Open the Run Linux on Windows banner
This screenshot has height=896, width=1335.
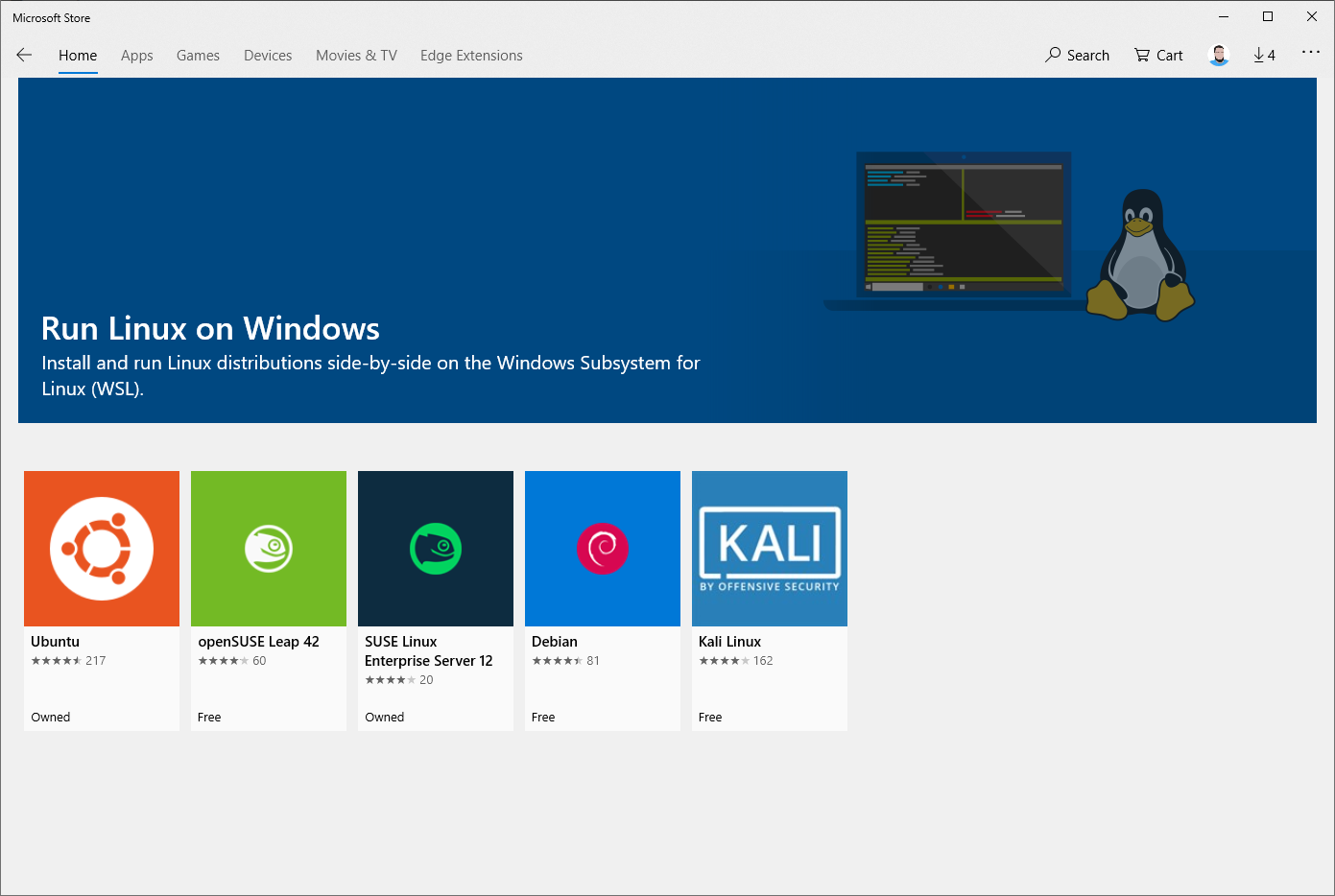tap(667, 250)
